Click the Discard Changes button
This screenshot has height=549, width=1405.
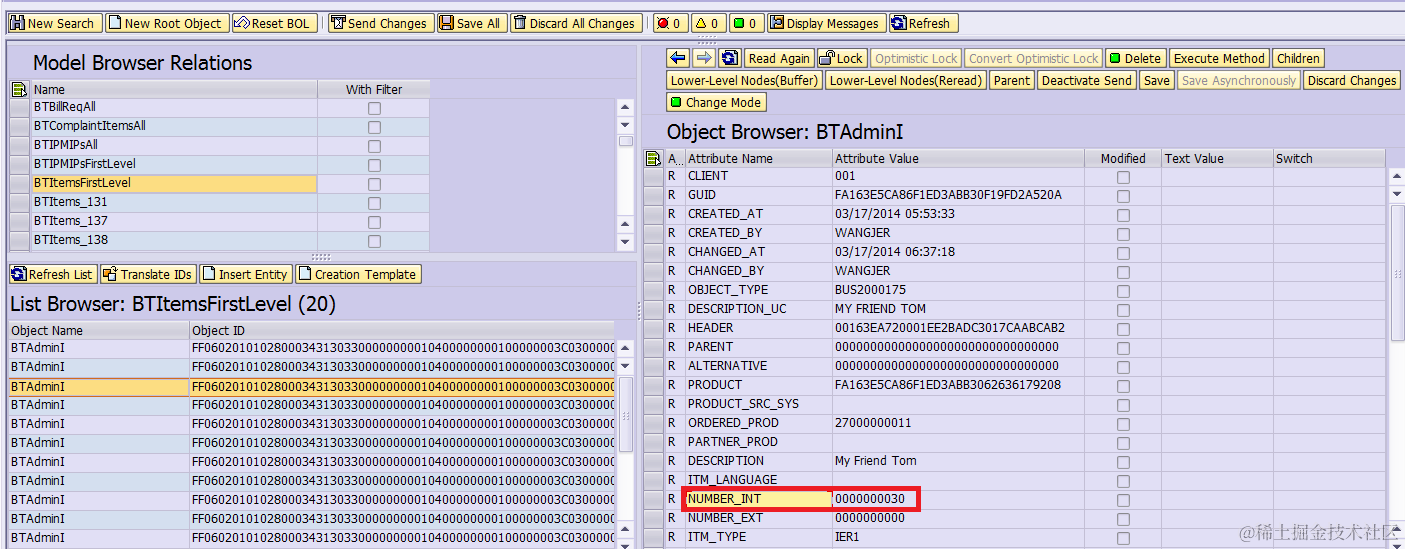(x=1352, y=80)
